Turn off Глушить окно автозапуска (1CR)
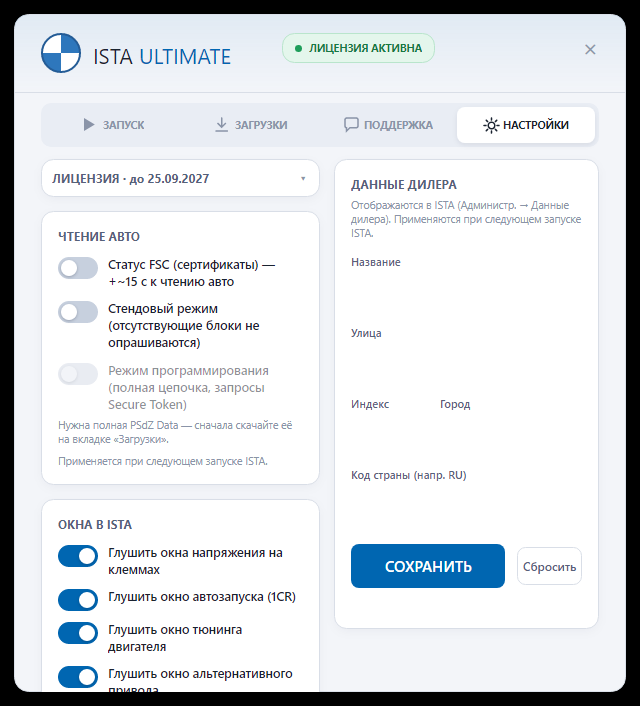 (78, 600)
